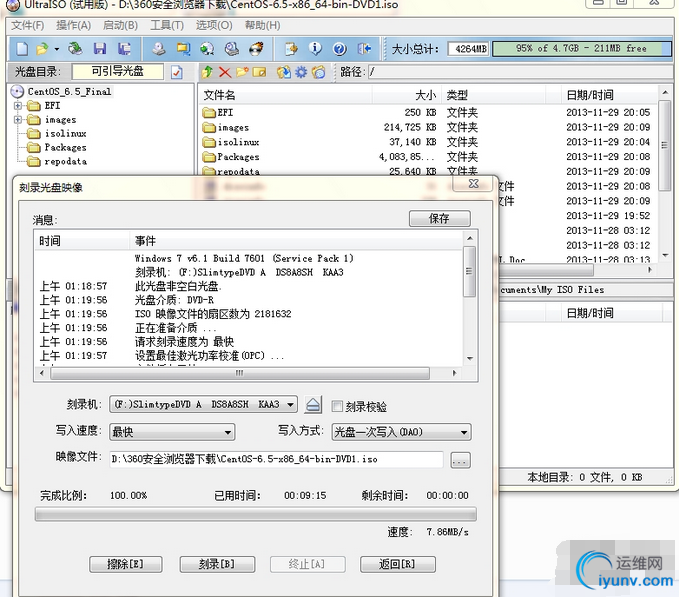Click the 大小总计 4264MB field

click(468, 48)
